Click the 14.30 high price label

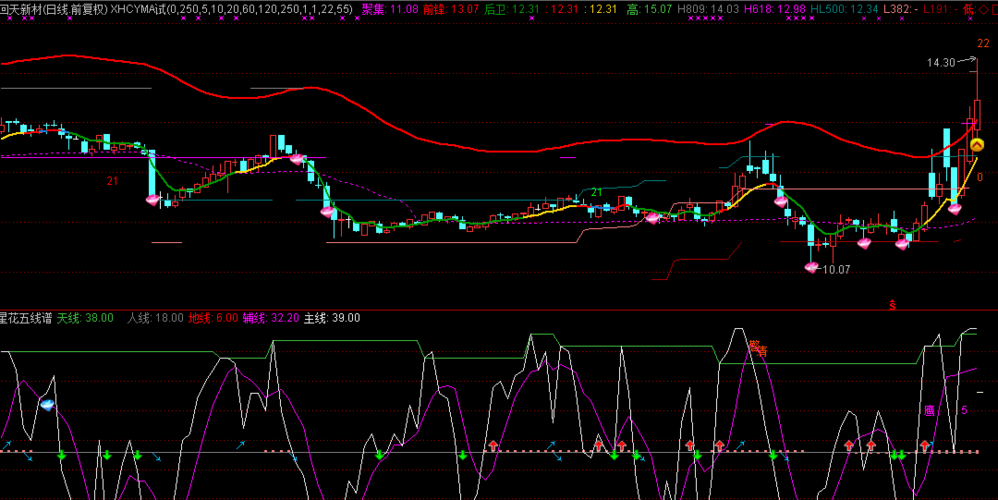941,62
